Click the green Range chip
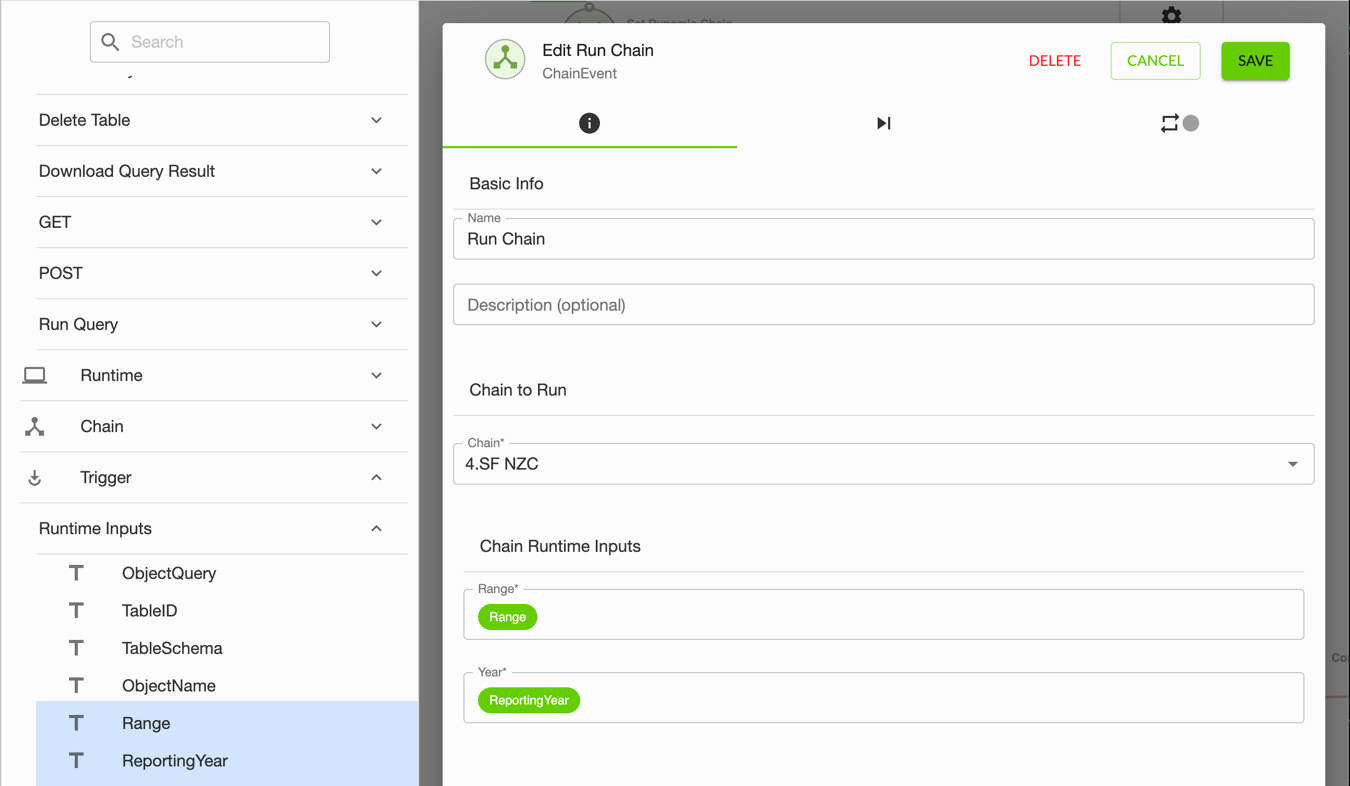Image resolution: width=1350 pixels, height=786 pixels. [507, 617]
